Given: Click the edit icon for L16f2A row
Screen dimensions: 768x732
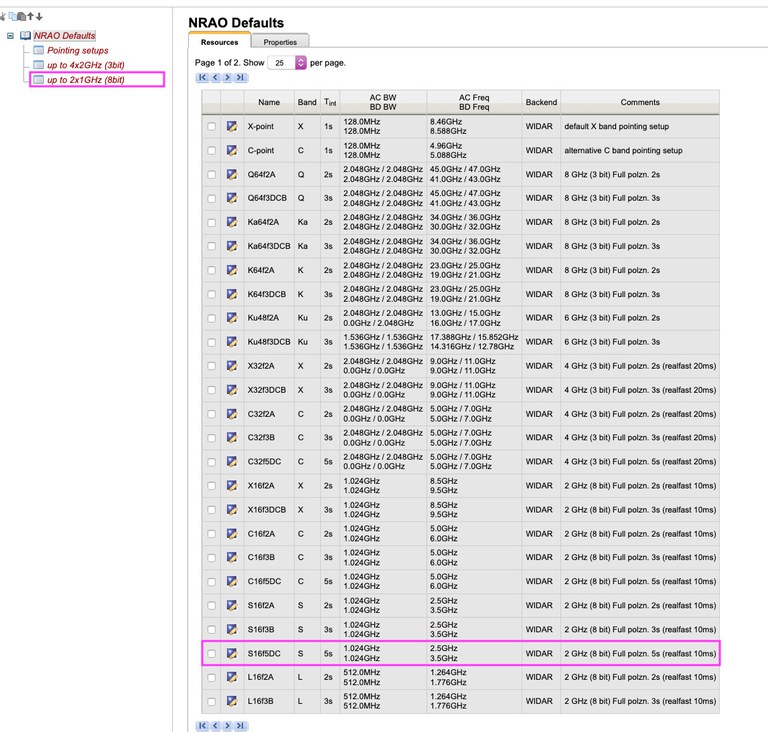Looking at the screenshot, I should 232,678.
